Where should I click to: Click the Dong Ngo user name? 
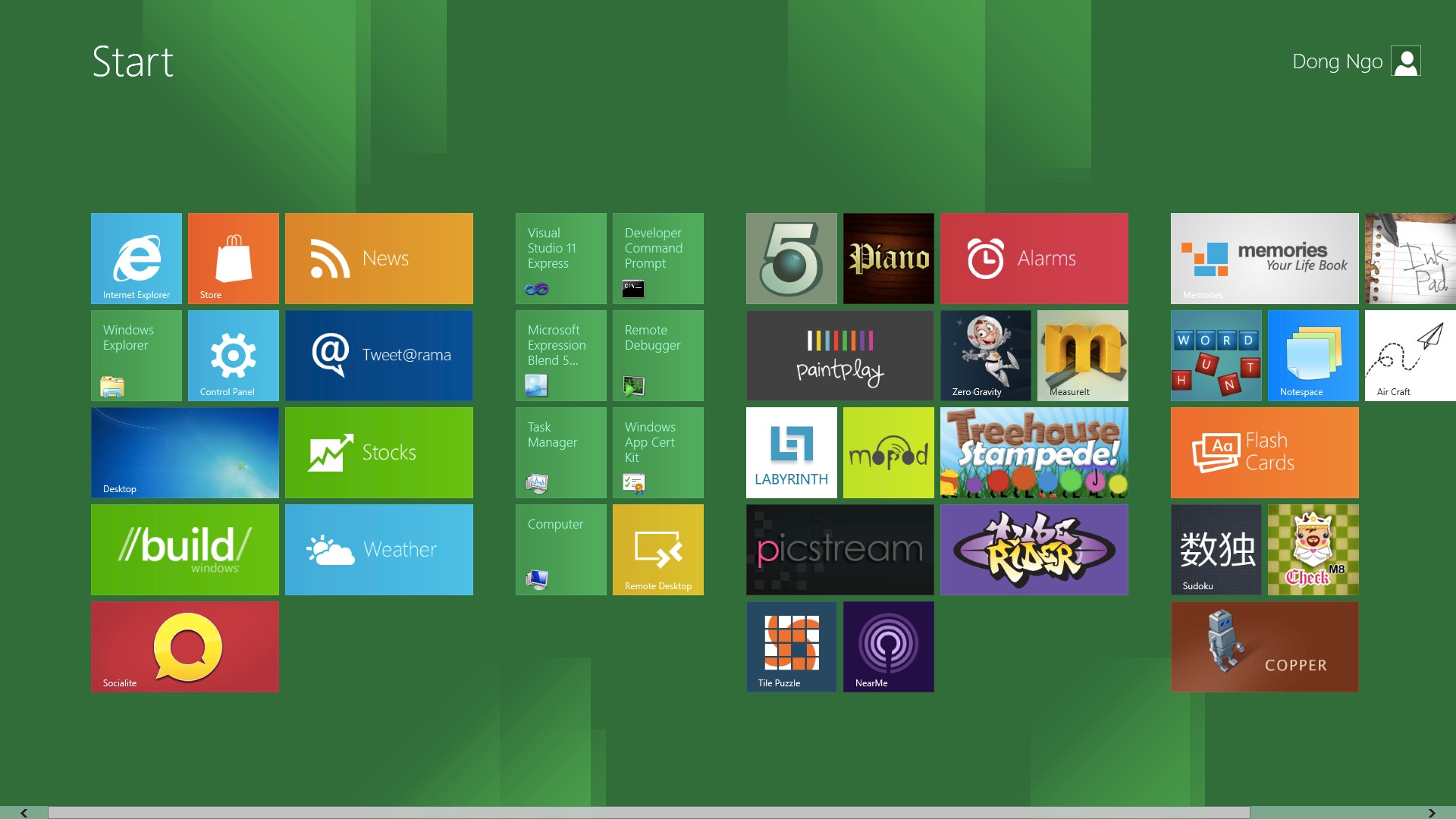pyautogui.click(x=1338, y=61)
